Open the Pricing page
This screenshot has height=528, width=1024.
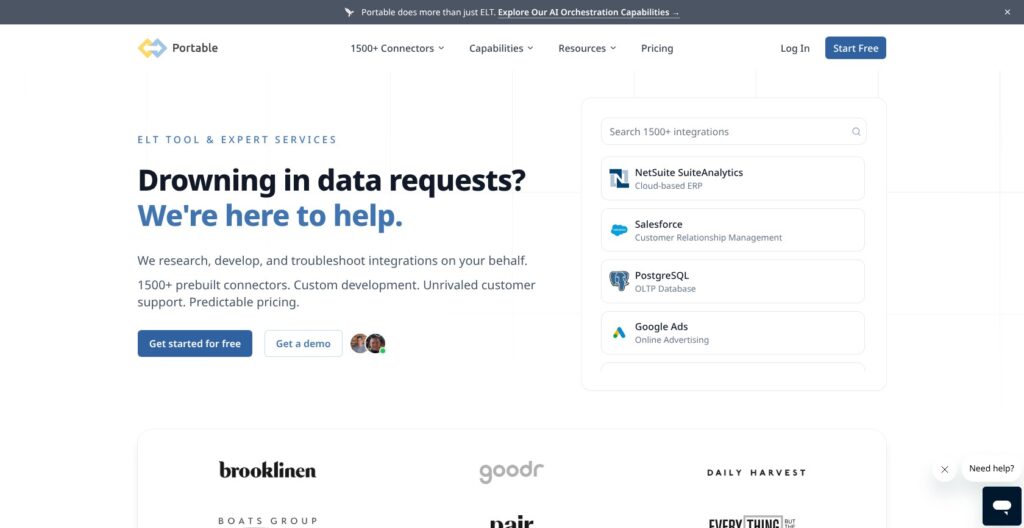657,48
